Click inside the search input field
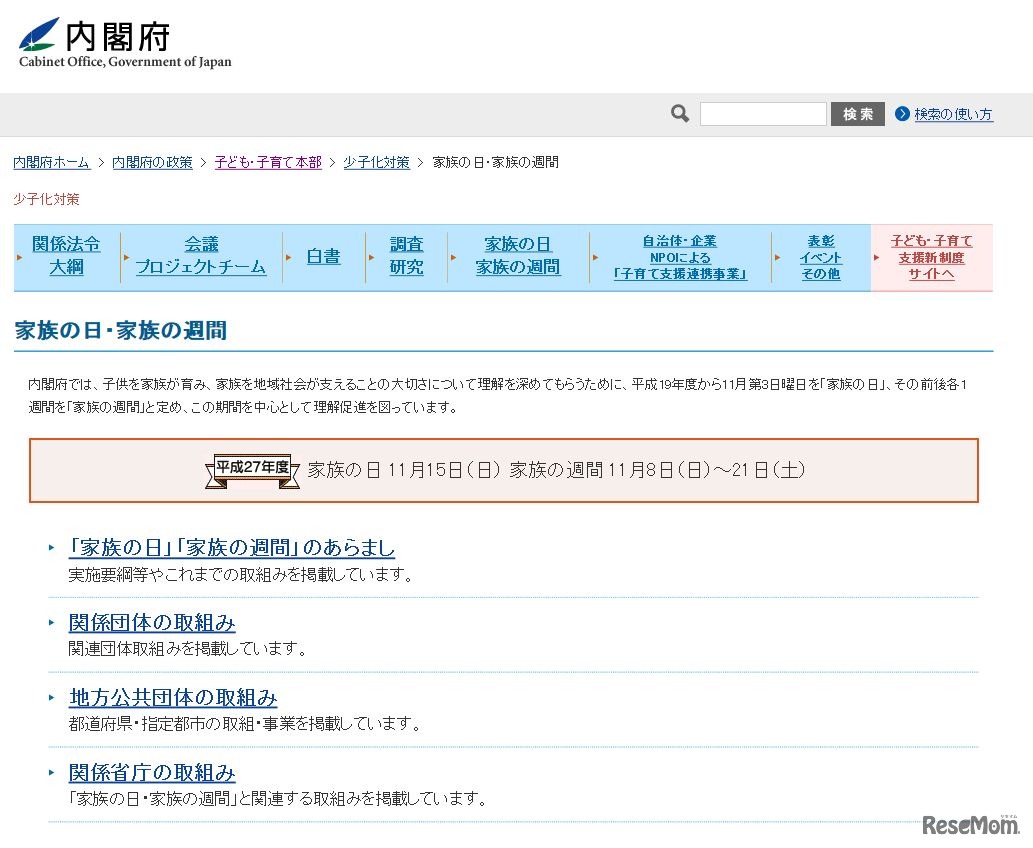Image resolution: width=1033 pixels, height=848 pixels. pos(763,113)
